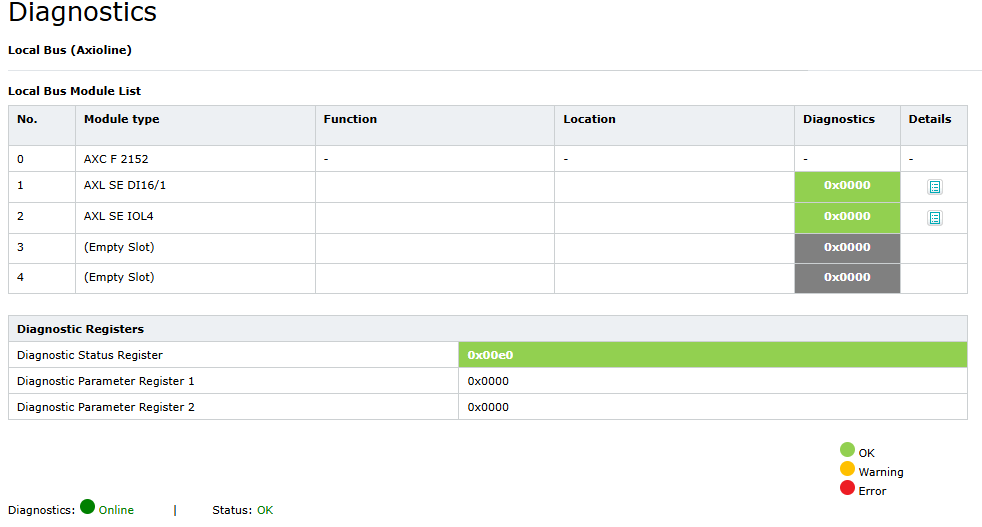
Task: Select the (Empty Slot) entry in row 4
Action: (119, 277)
